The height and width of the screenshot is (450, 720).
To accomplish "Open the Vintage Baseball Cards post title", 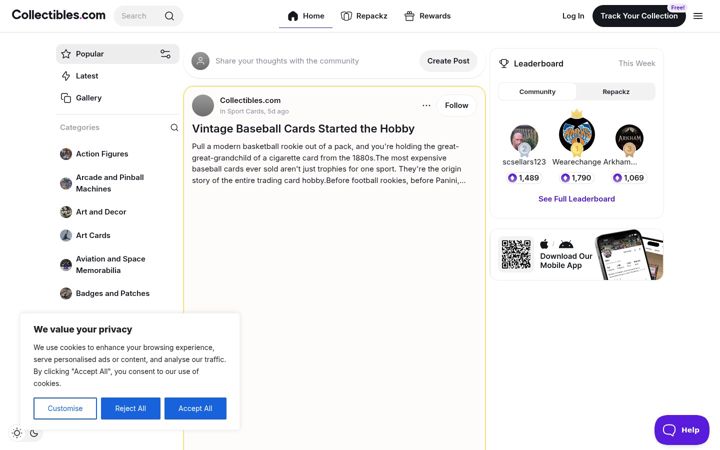I will [x=303, y=129].
